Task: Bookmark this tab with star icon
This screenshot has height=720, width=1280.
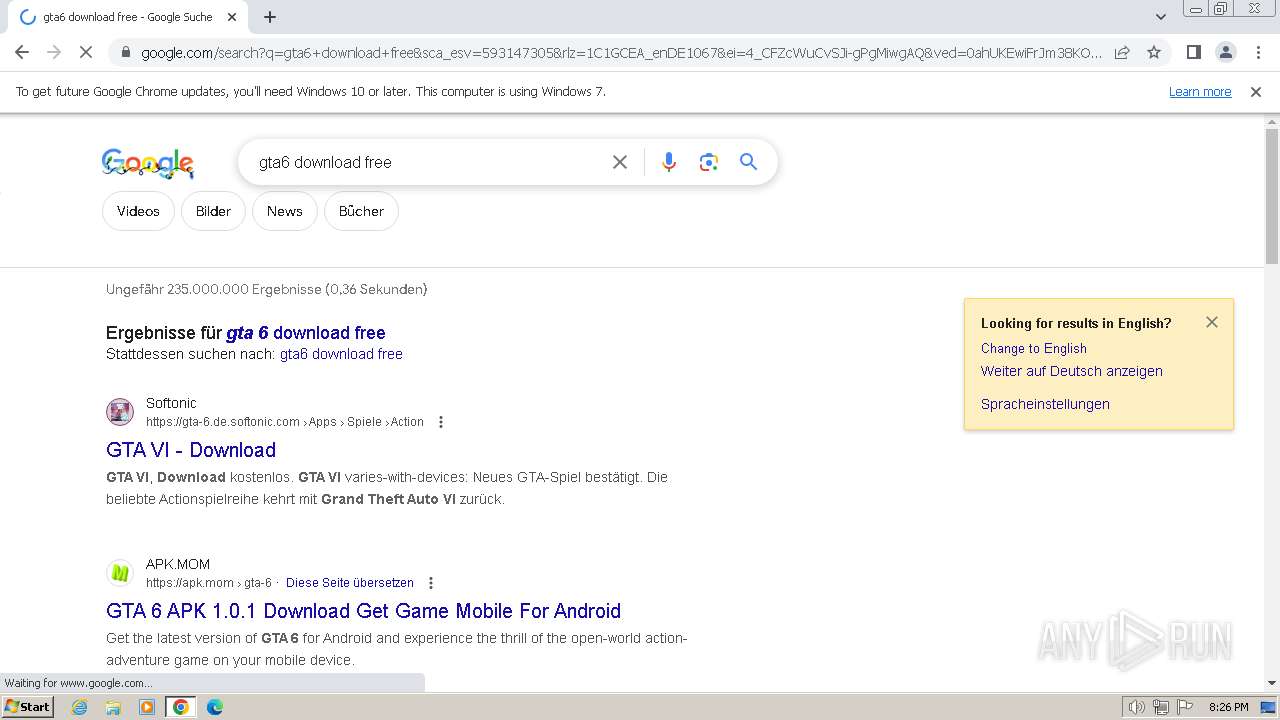Action: click(x=1154, y=52)
